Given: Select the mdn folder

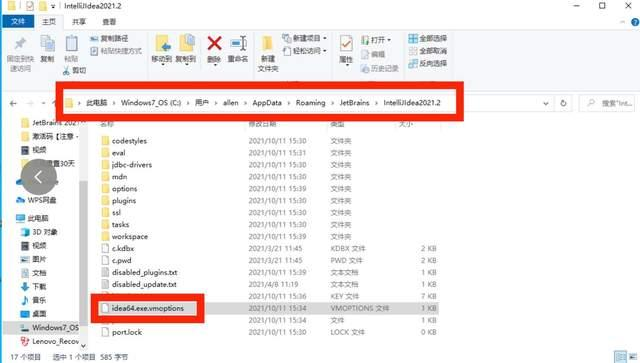Looking at the screenshot, I should coord(119,177).
